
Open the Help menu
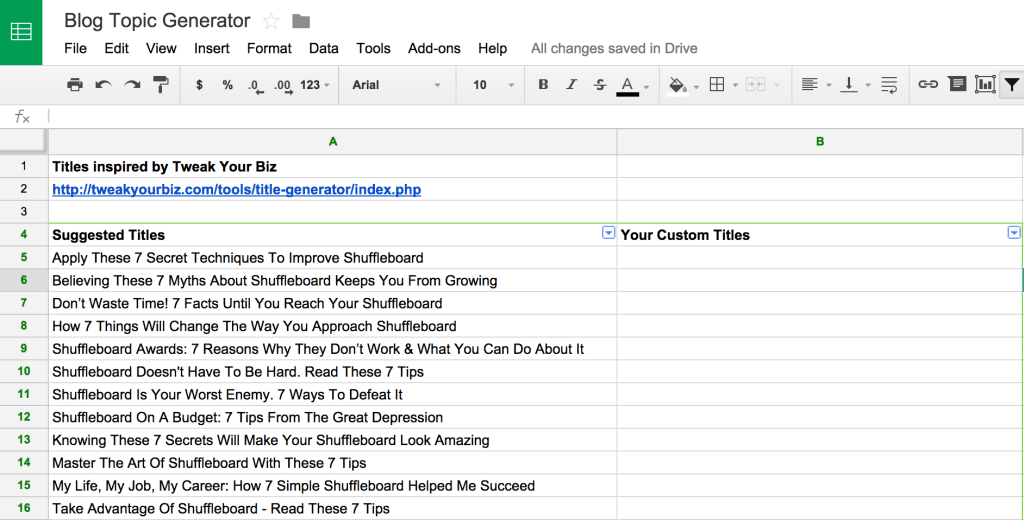point(492,48)
